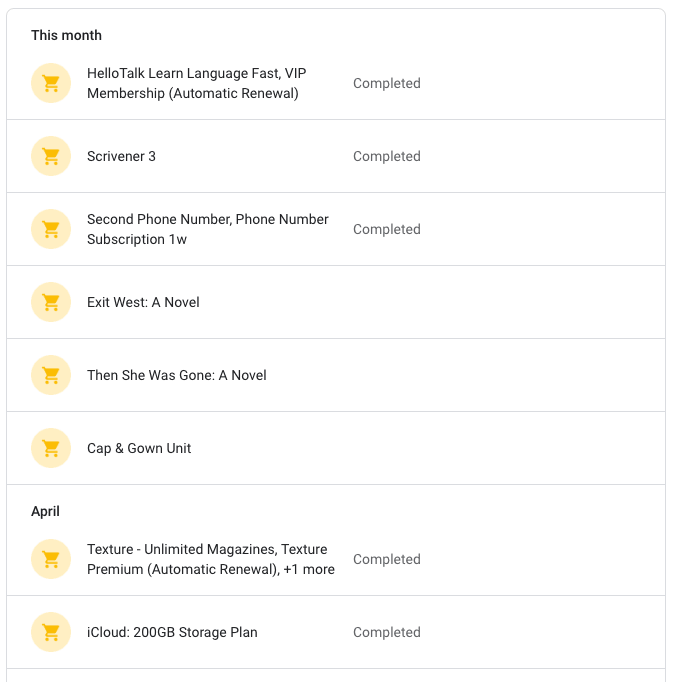This screenshot has width=674, height=682.
Task: Click the cart icon beside Exit West
Action: click(51, 302)
